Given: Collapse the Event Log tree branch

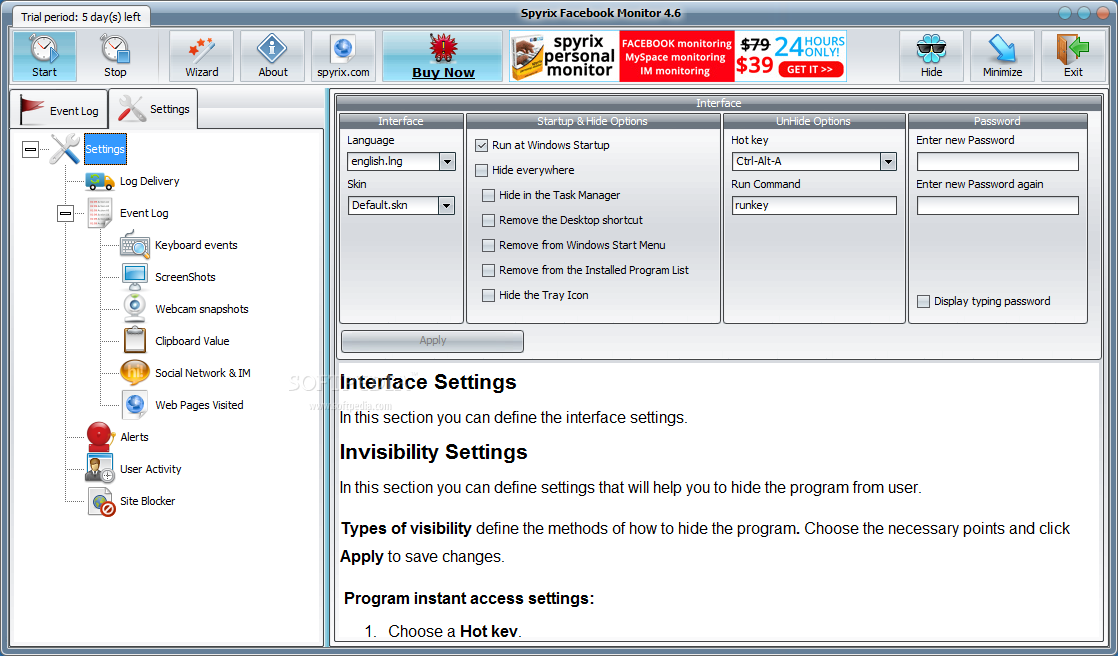Looking at the screenshot, I should tap(66, 213).
